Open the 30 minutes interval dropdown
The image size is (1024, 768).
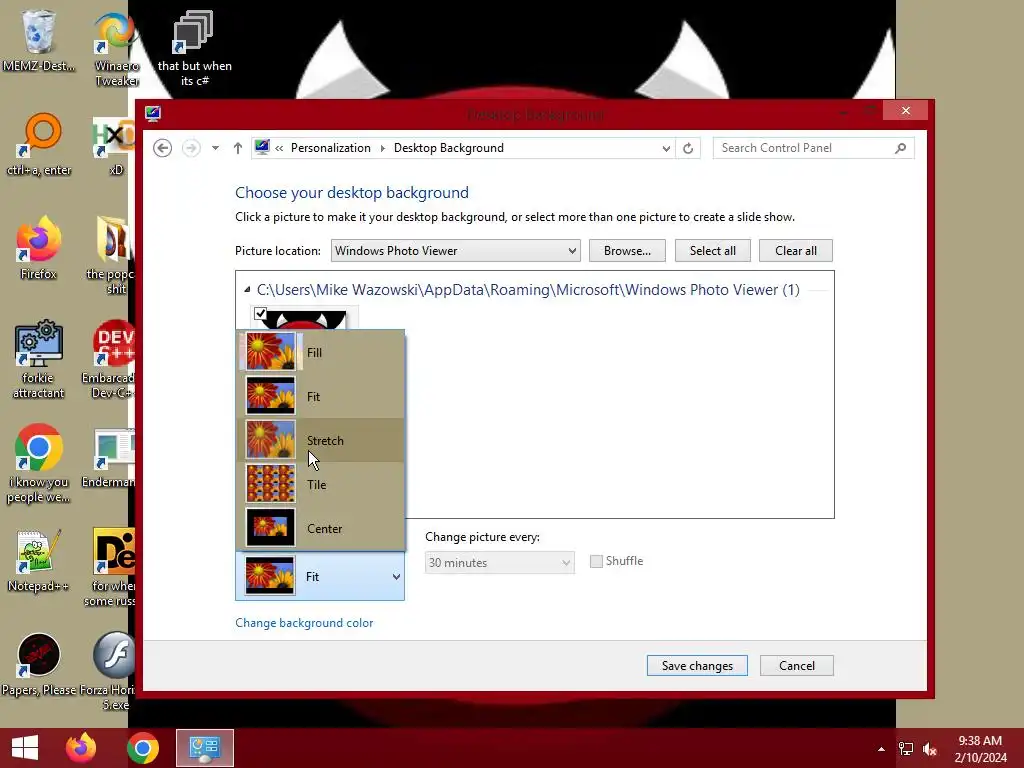500,563
